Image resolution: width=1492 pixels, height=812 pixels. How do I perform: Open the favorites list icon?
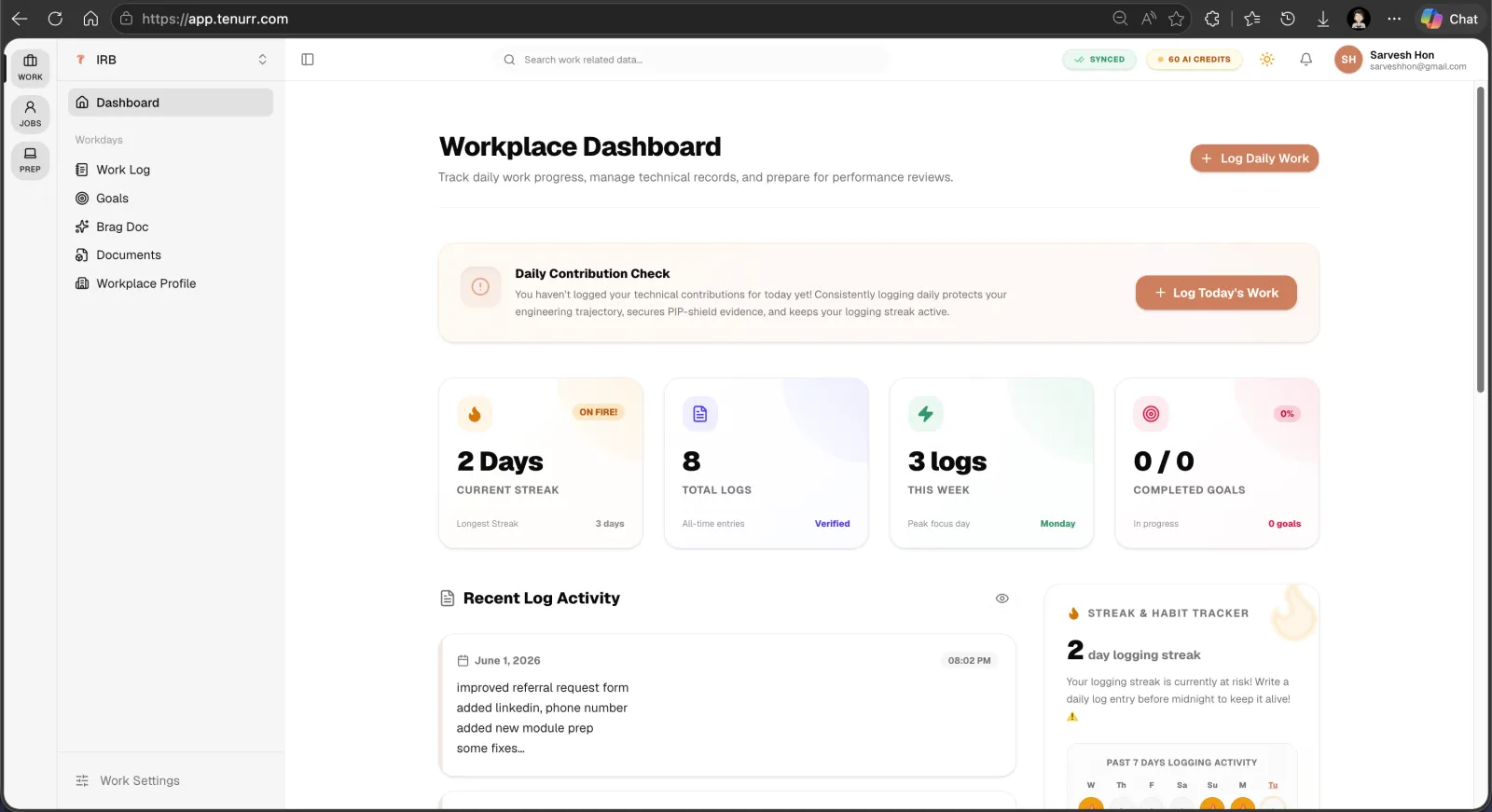[1252, 19]
